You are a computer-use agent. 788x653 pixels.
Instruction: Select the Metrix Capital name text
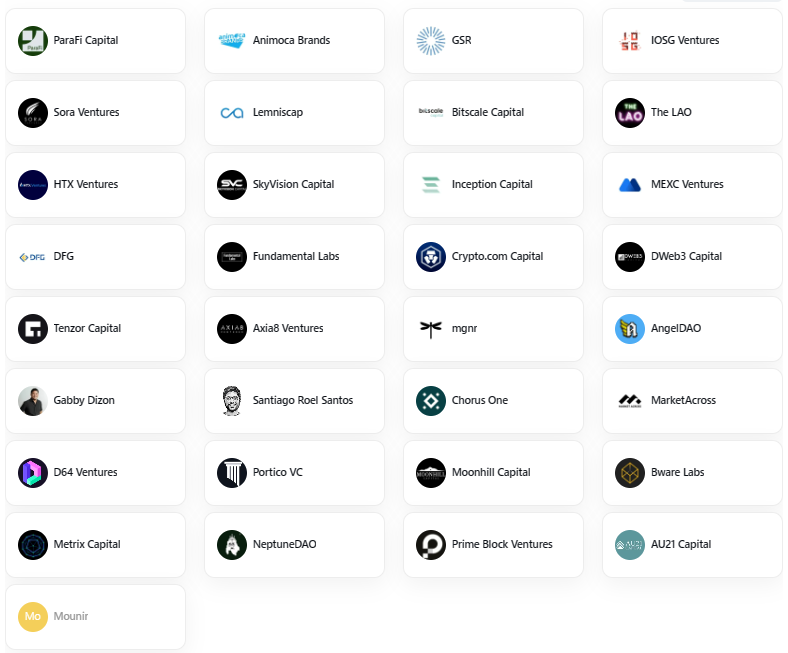pos(87,544)
